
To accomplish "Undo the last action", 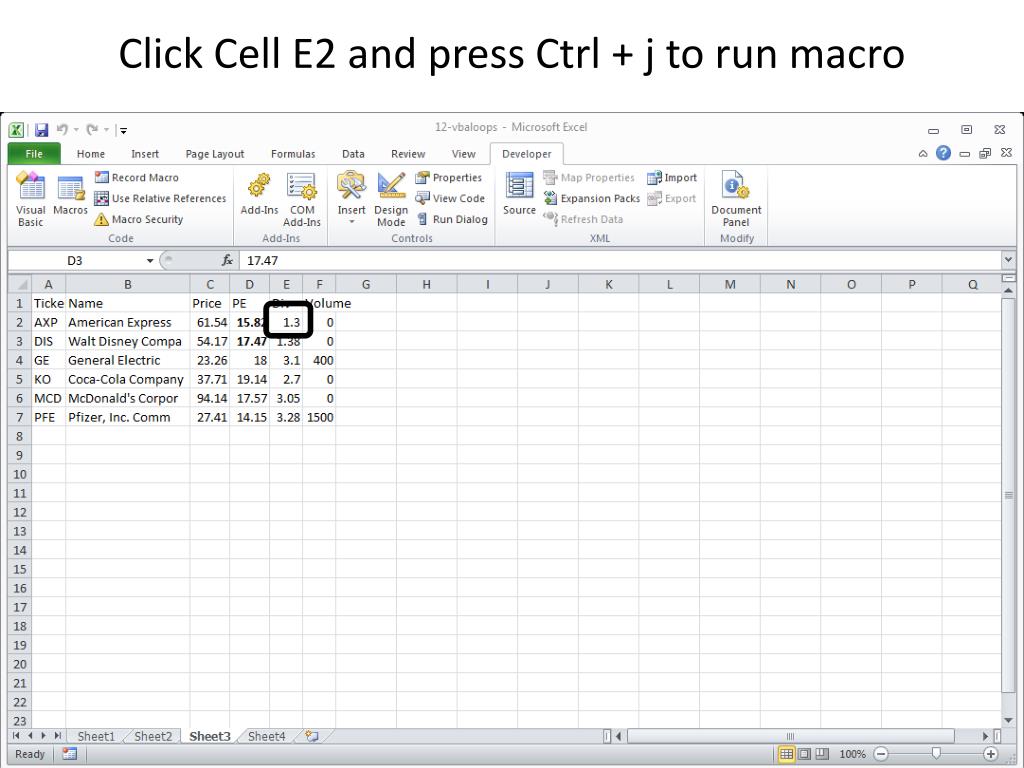I will coord(63,129).
